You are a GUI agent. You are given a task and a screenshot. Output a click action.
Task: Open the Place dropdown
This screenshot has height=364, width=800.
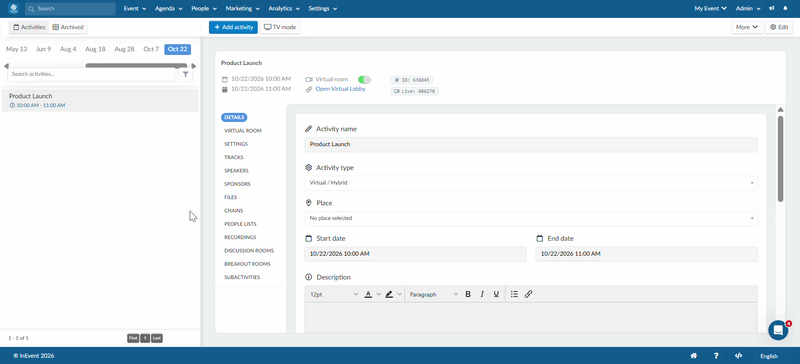[531, 219]
